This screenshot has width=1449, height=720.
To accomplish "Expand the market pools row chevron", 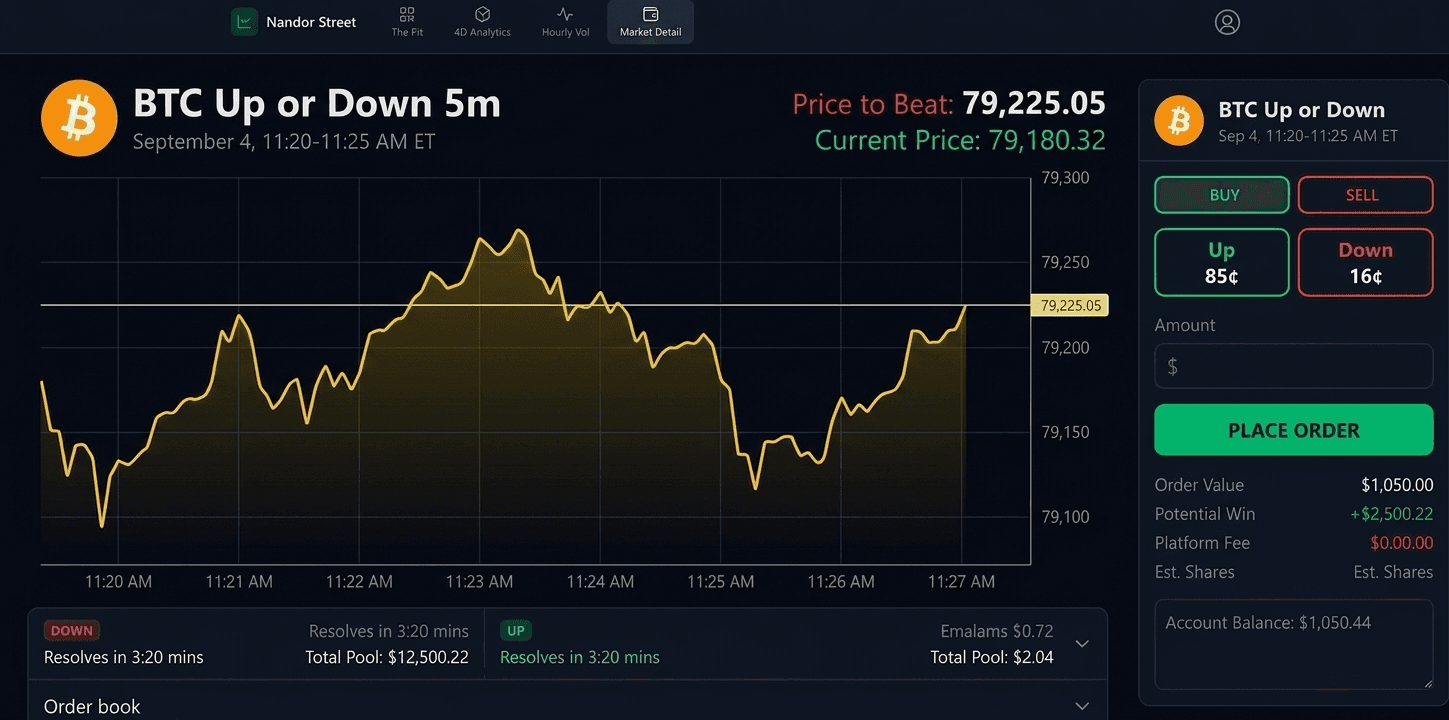I will [x=1082, y=643].
